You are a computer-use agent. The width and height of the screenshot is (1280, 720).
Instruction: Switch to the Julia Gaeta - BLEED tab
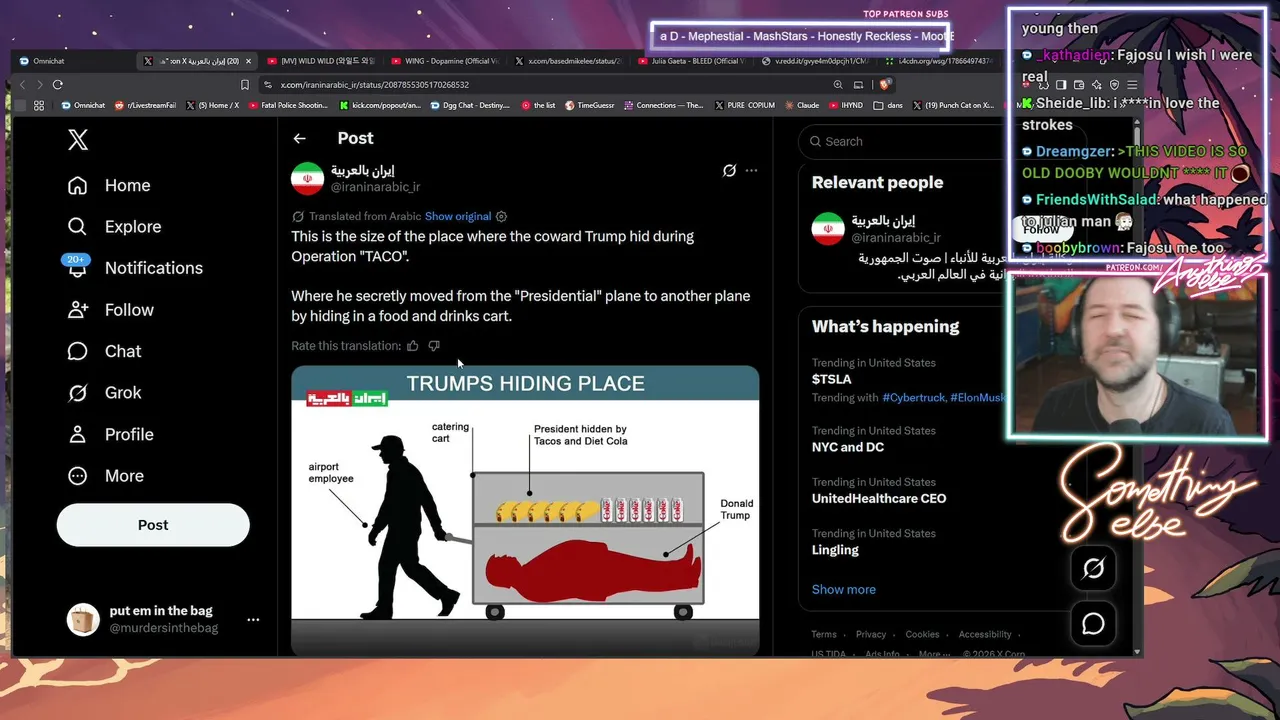692,61
